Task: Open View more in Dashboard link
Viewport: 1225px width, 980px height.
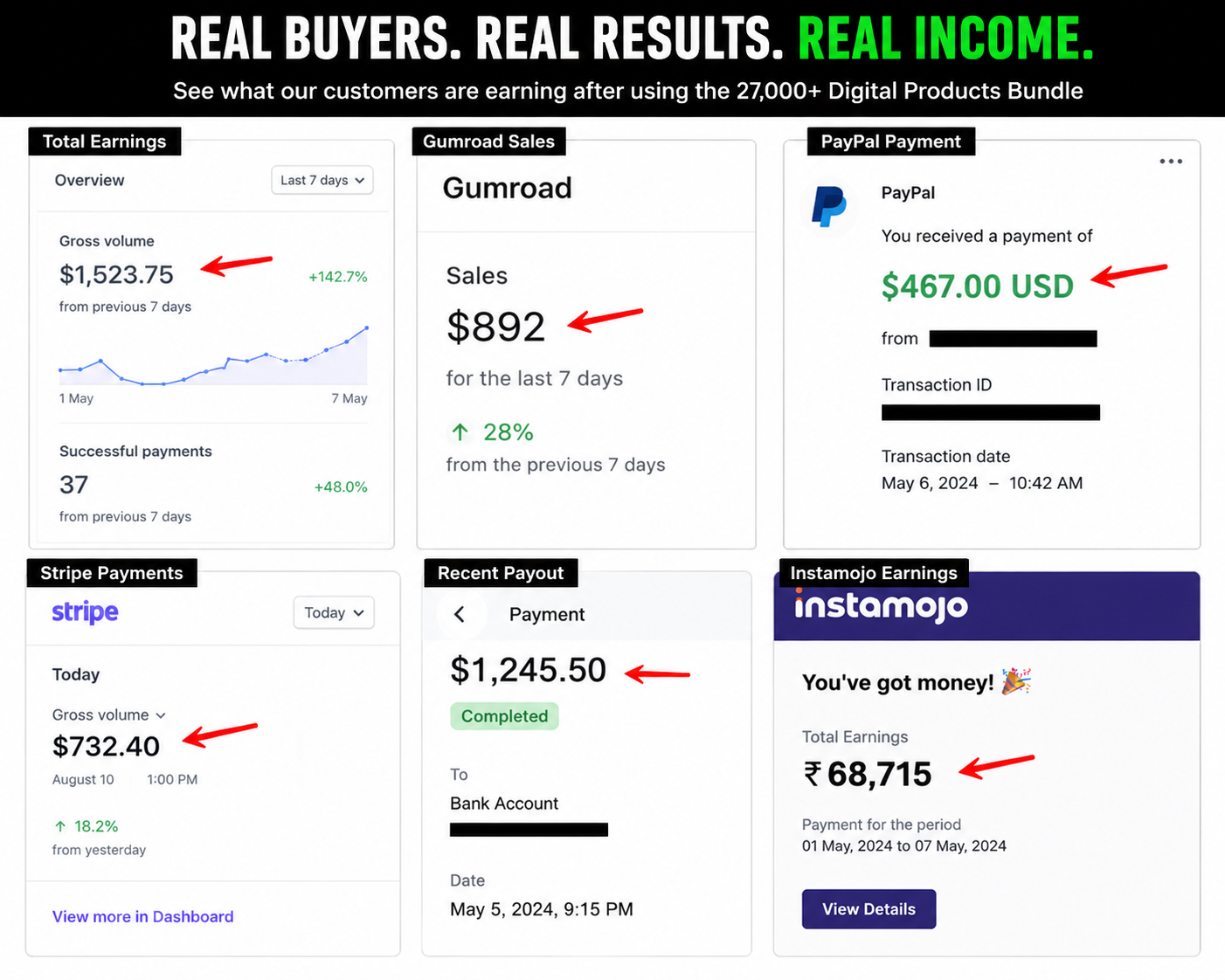Action: coord(142,916)
